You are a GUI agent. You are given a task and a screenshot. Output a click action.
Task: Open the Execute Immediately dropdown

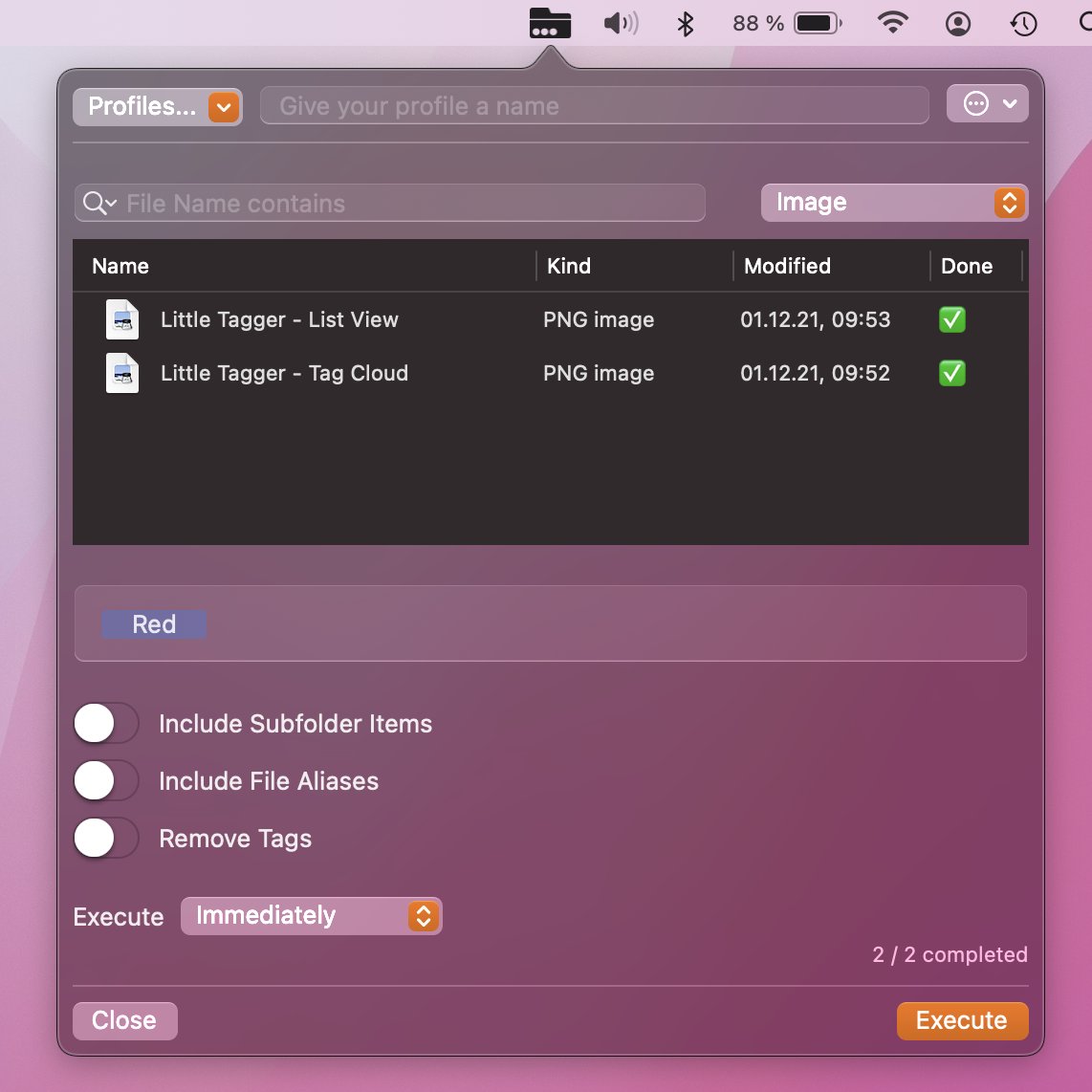click(x=312, y=916)
